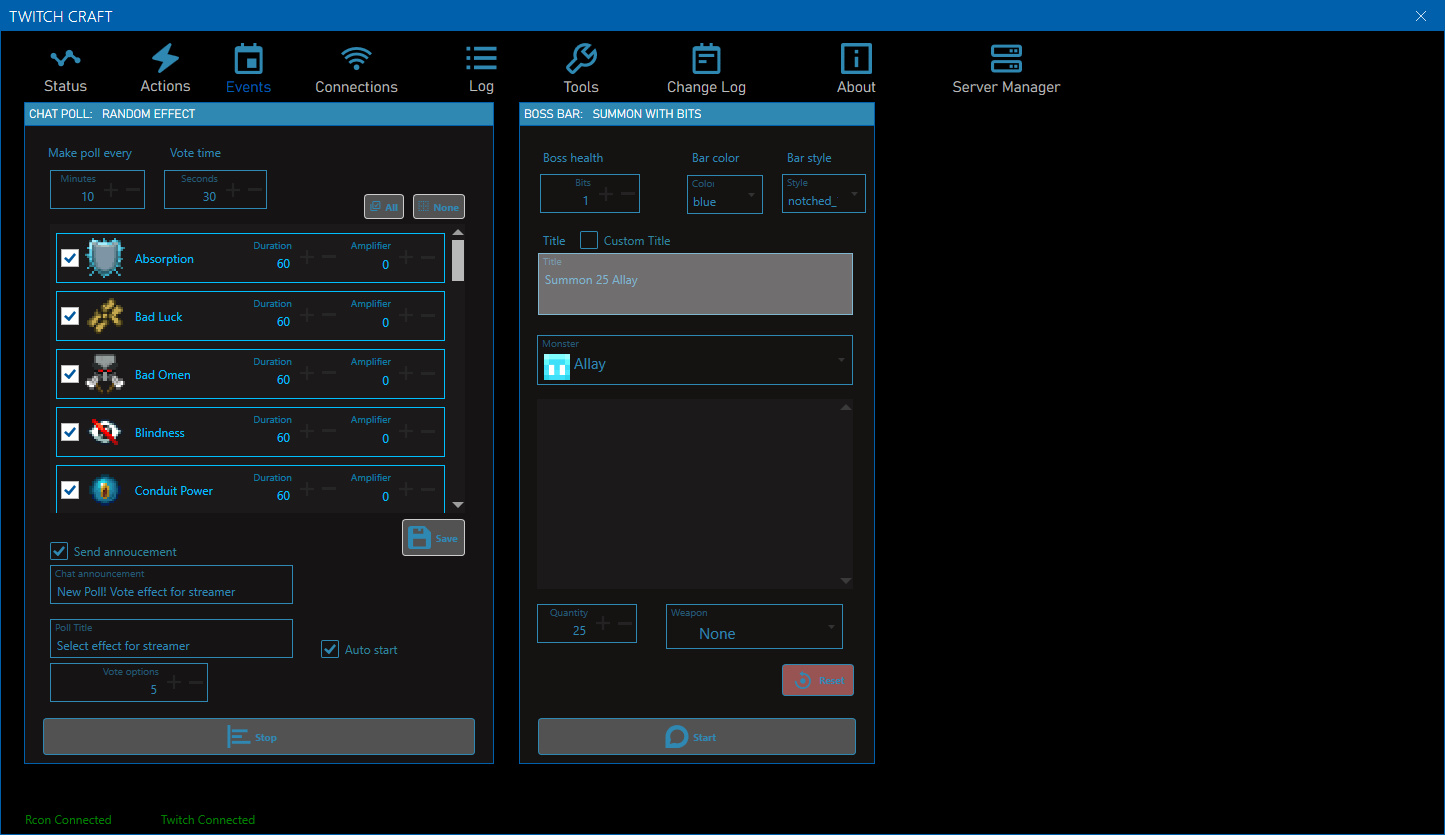
Task: Switch to the Events tab
Action: pos(248,69)
